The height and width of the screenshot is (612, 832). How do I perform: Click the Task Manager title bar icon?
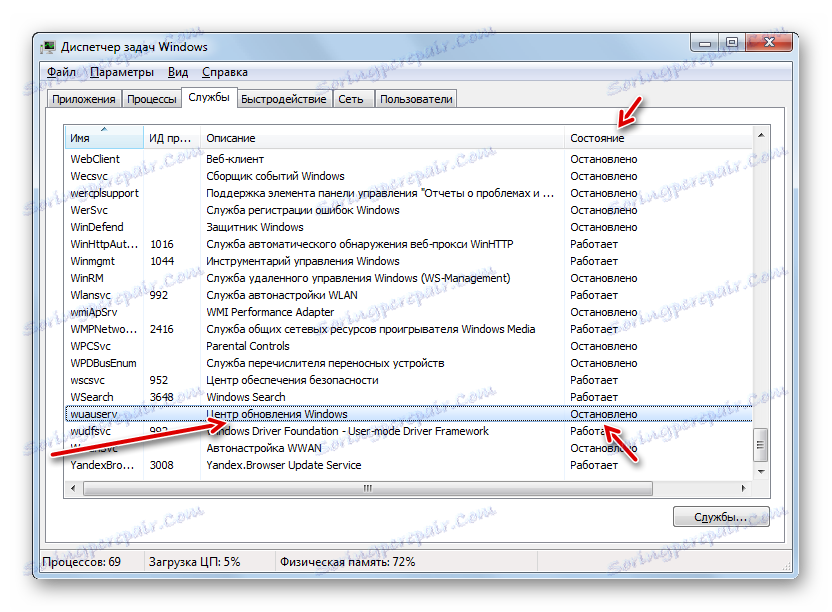(x=49, y=47)
